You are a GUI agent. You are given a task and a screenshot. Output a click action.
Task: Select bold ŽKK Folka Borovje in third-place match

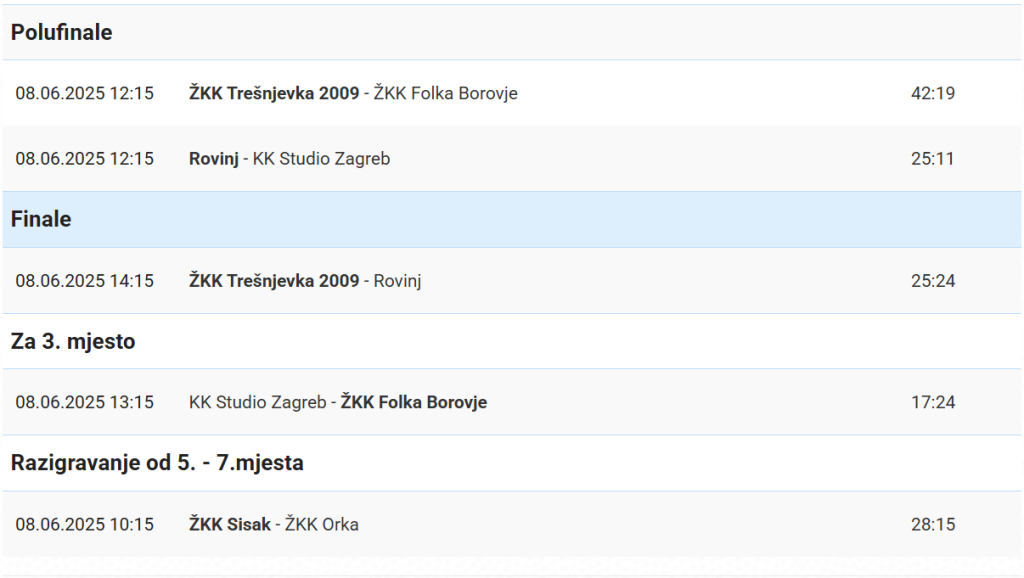[414, 402]
